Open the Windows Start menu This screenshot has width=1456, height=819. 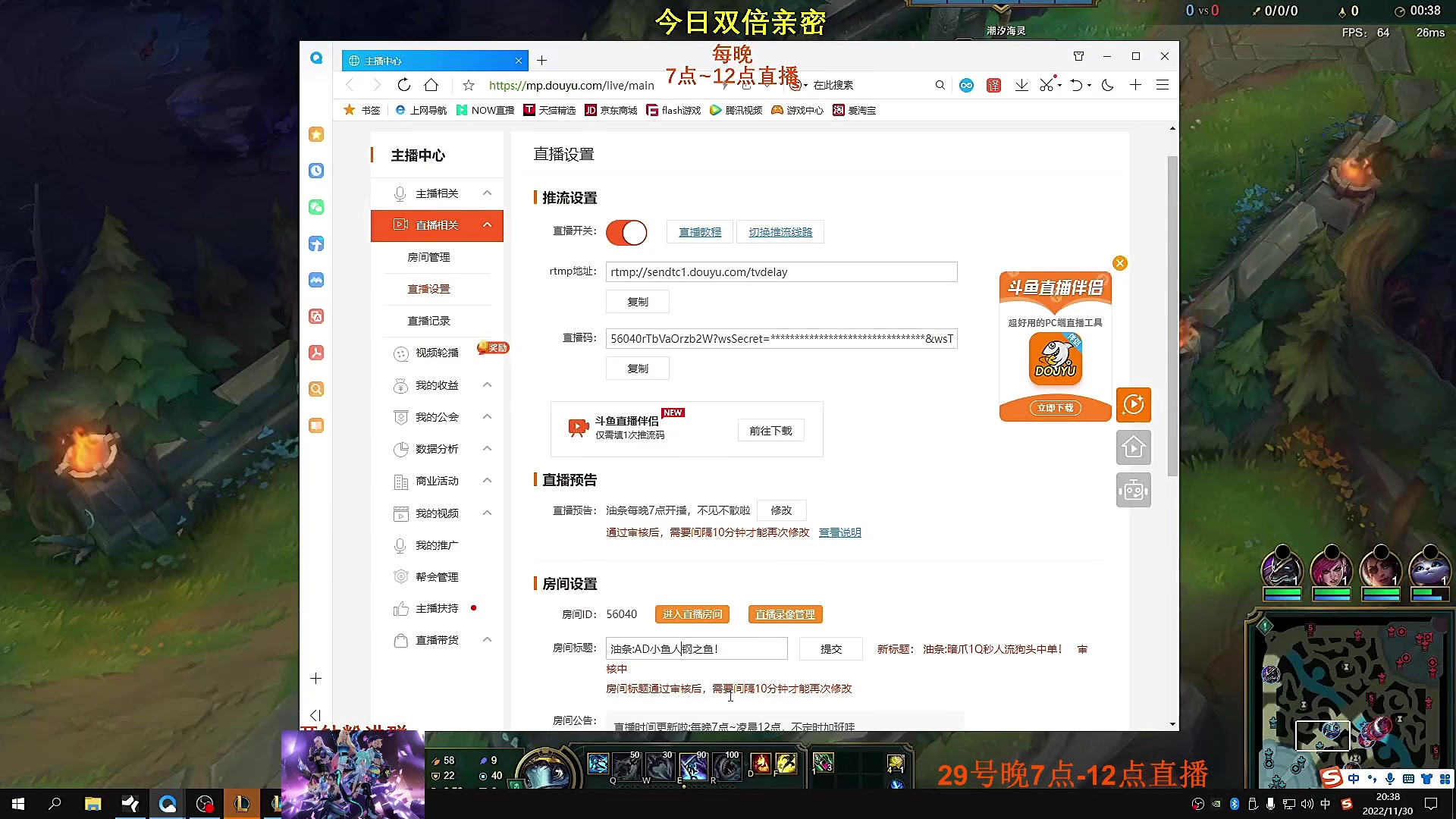click(x=18, y=804)
